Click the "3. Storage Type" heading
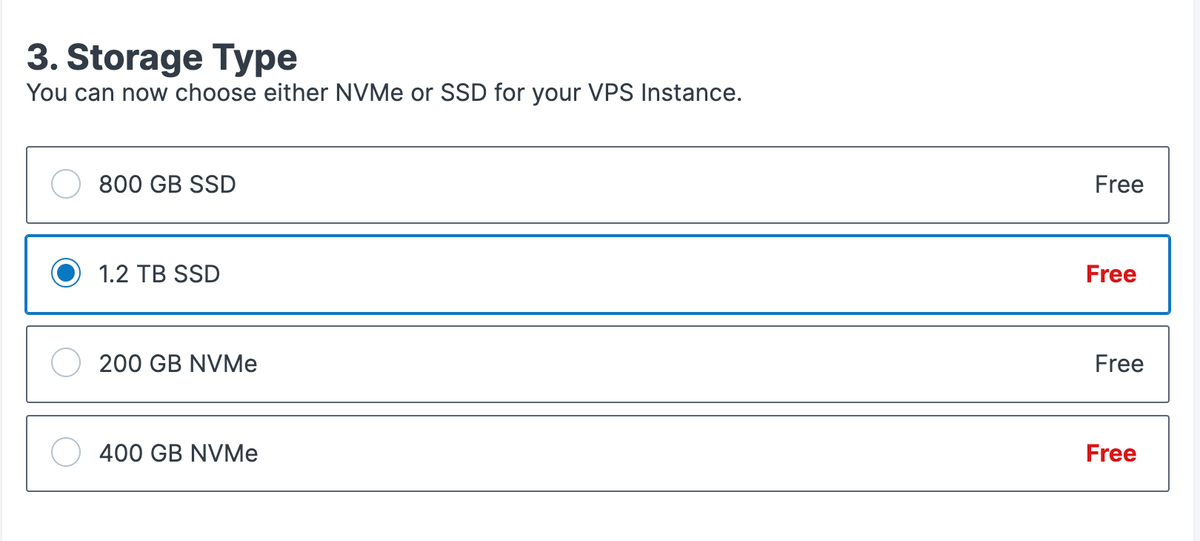 coord(161,58)
